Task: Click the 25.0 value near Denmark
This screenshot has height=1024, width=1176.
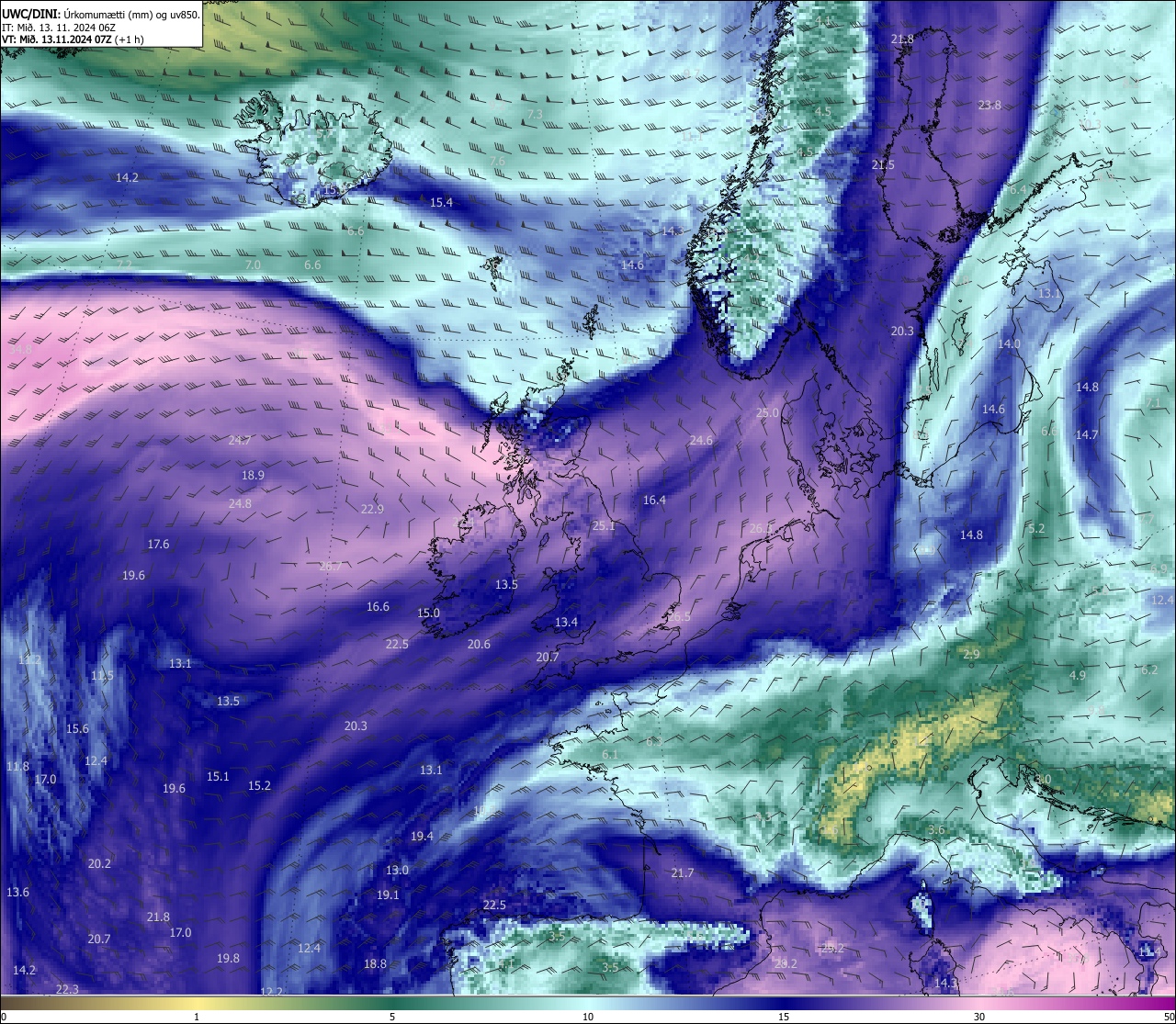Action: tap(767, 413)
